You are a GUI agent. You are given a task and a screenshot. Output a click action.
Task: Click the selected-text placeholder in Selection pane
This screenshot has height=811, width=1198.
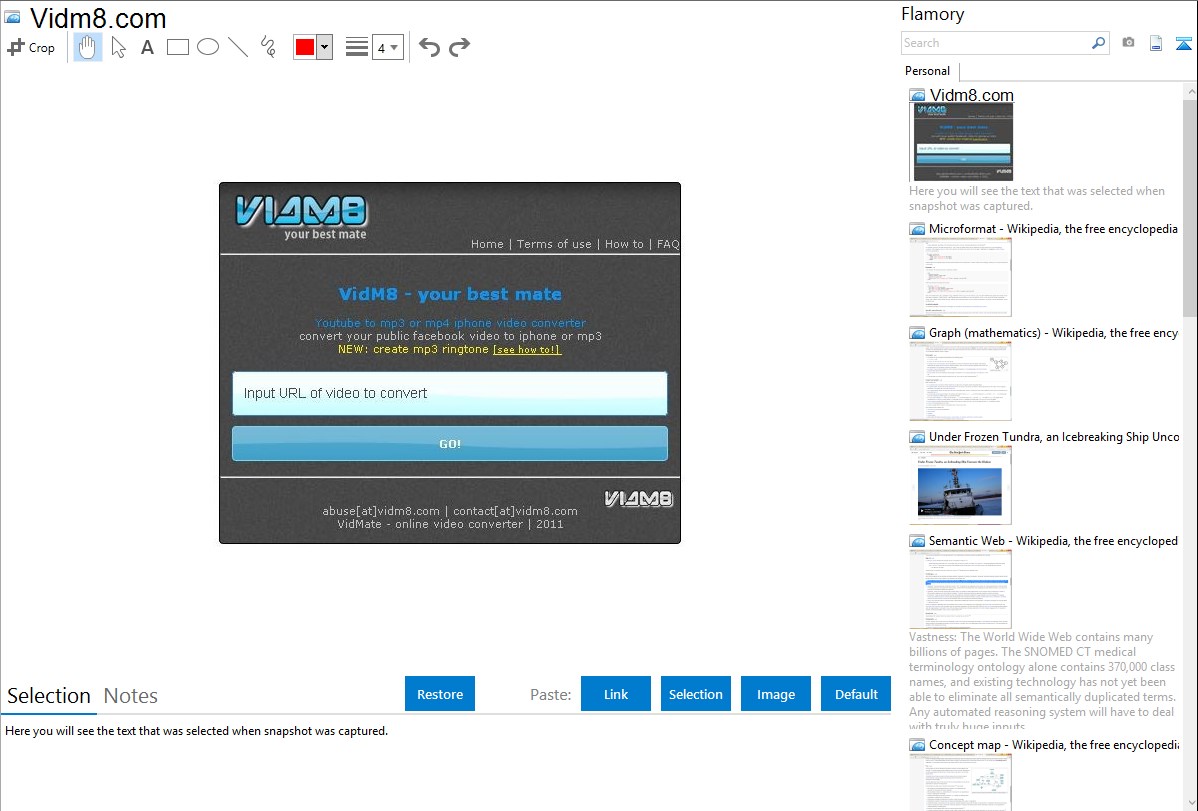[196, 731]
